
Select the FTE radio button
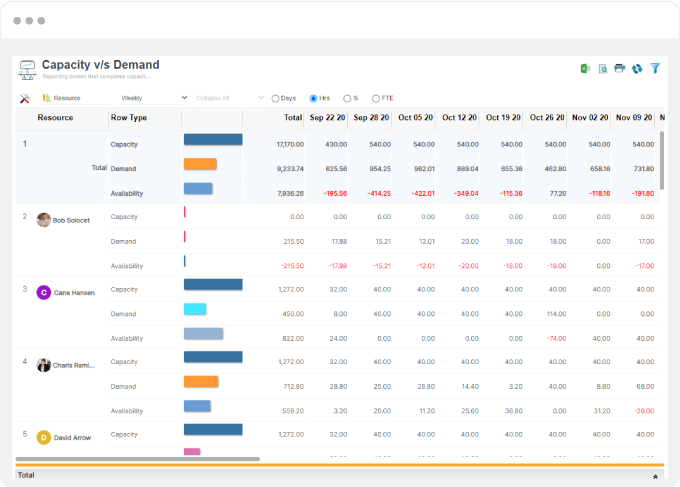coord(376,98)
